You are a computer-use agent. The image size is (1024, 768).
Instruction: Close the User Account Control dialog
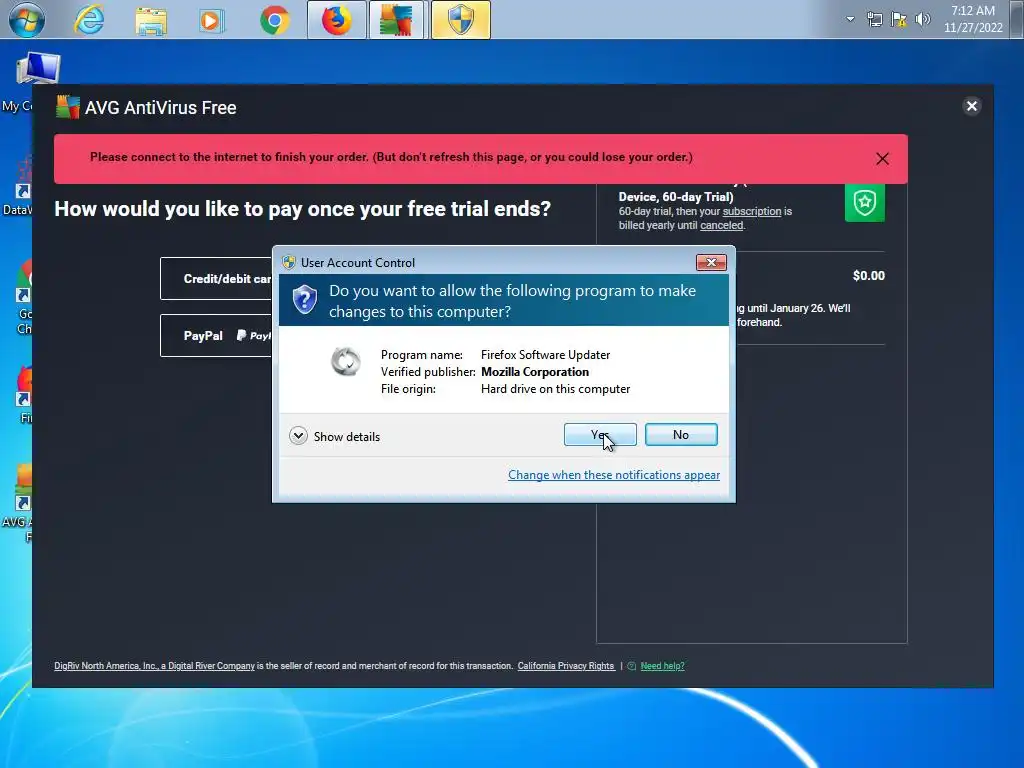[711, 263]
